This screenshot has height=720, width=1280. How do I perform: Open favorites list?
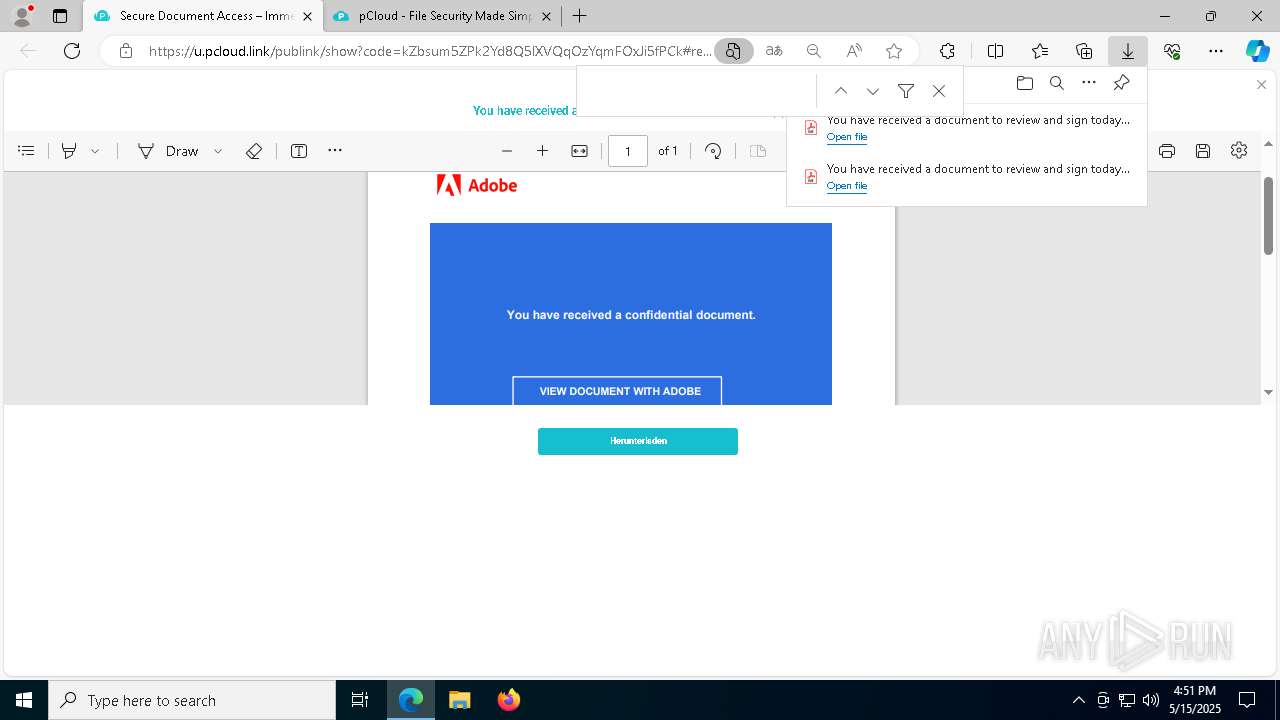pyautogui.click(x=1040, y=51)
